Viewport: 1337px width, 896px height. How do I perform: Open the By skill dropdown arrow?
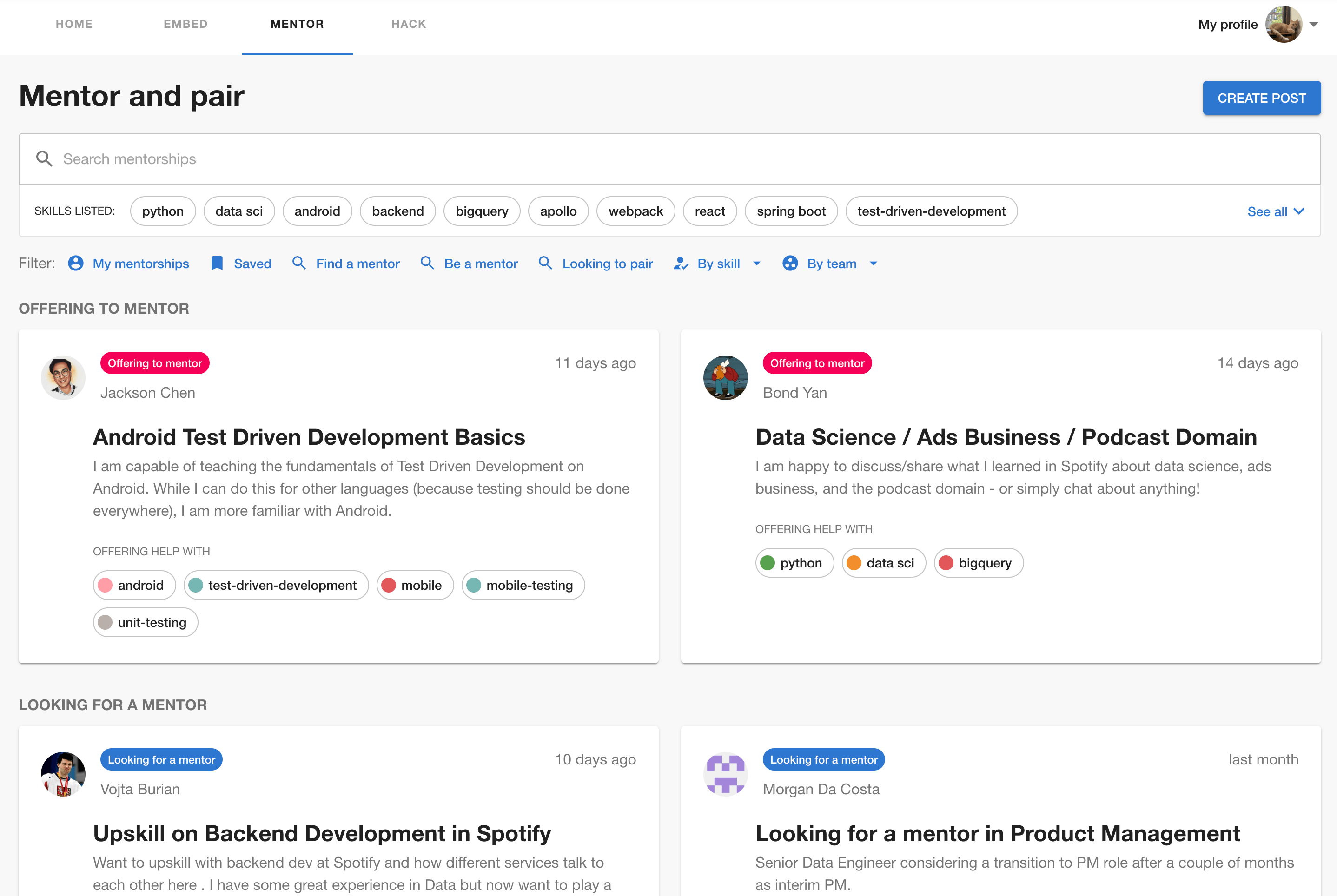click(757, 264)
